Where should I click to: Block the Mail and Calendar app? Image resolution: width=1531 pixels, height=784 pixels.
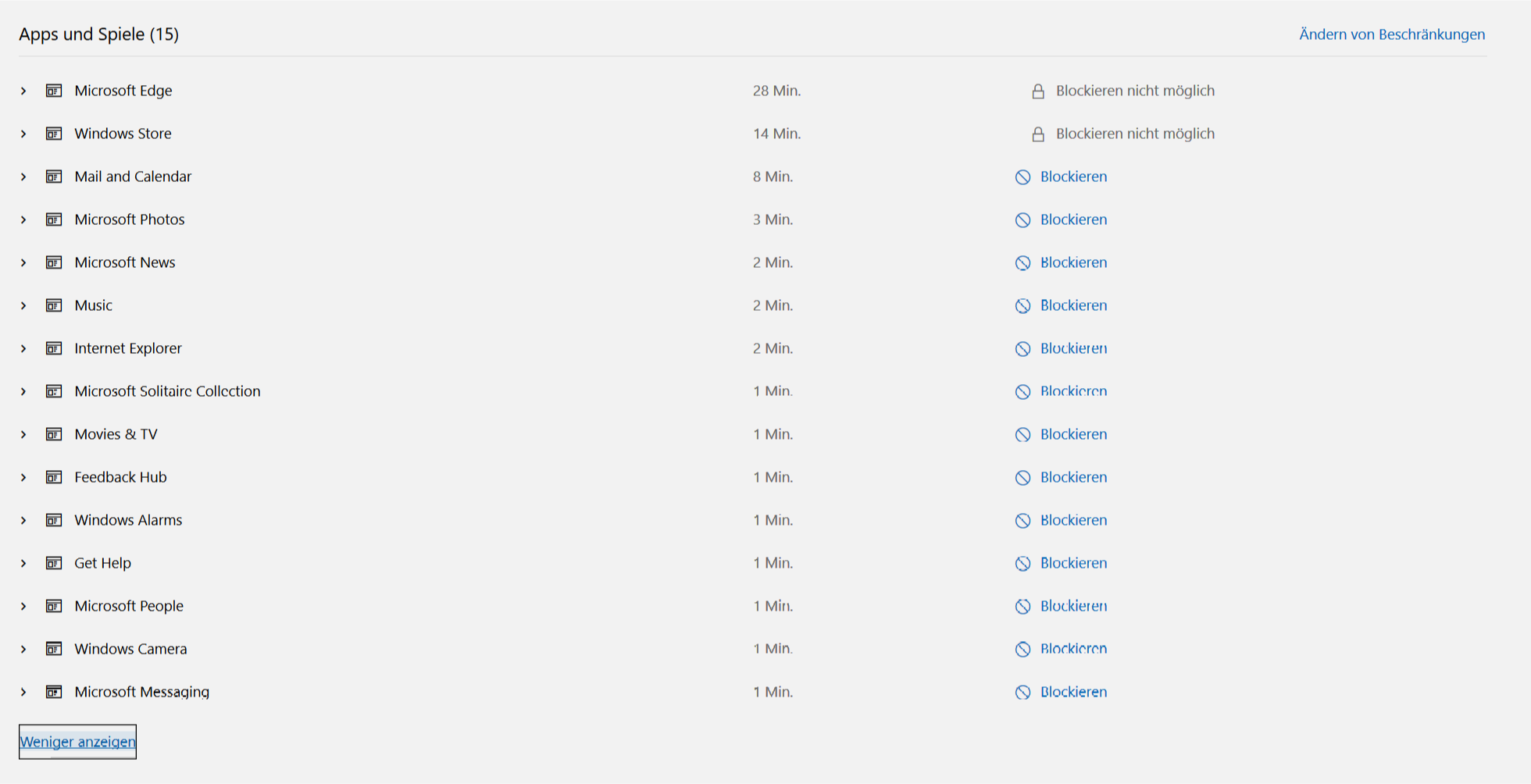(x=1062, y=176)
